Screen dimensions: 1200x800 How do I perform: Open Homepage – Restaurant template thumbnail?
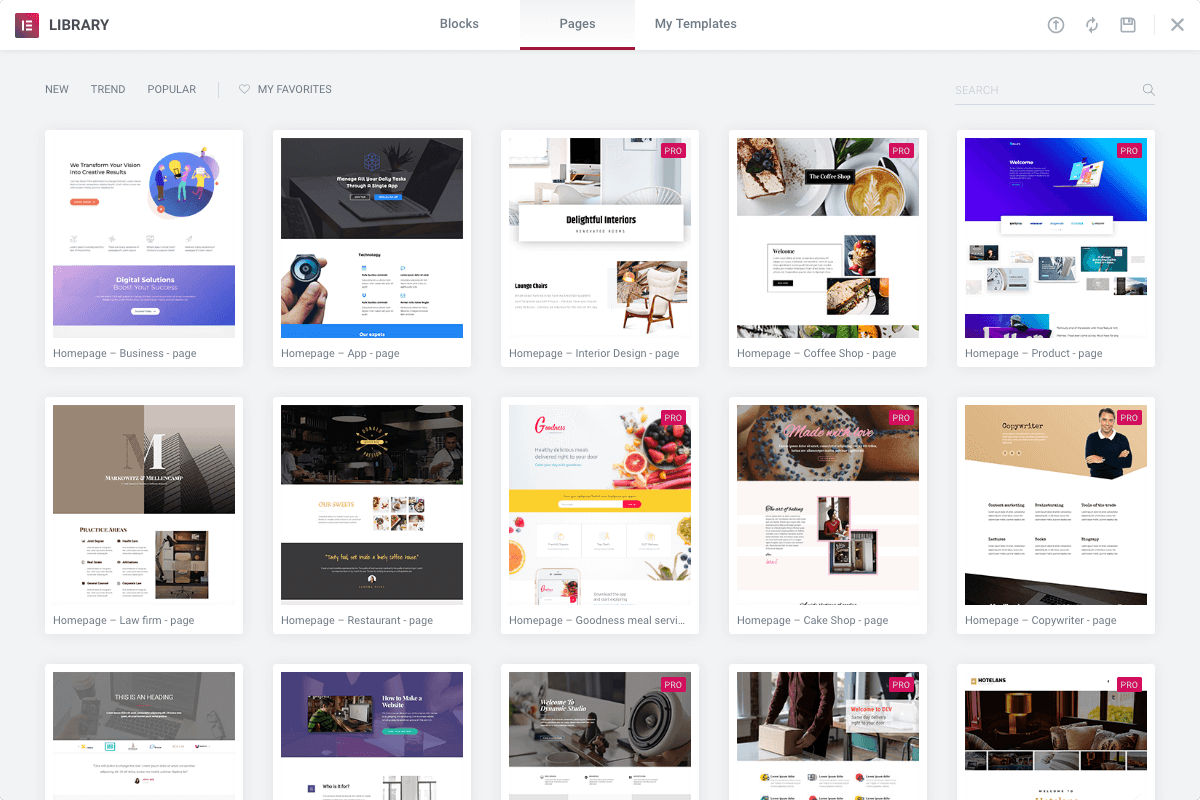tap(372, 505)
